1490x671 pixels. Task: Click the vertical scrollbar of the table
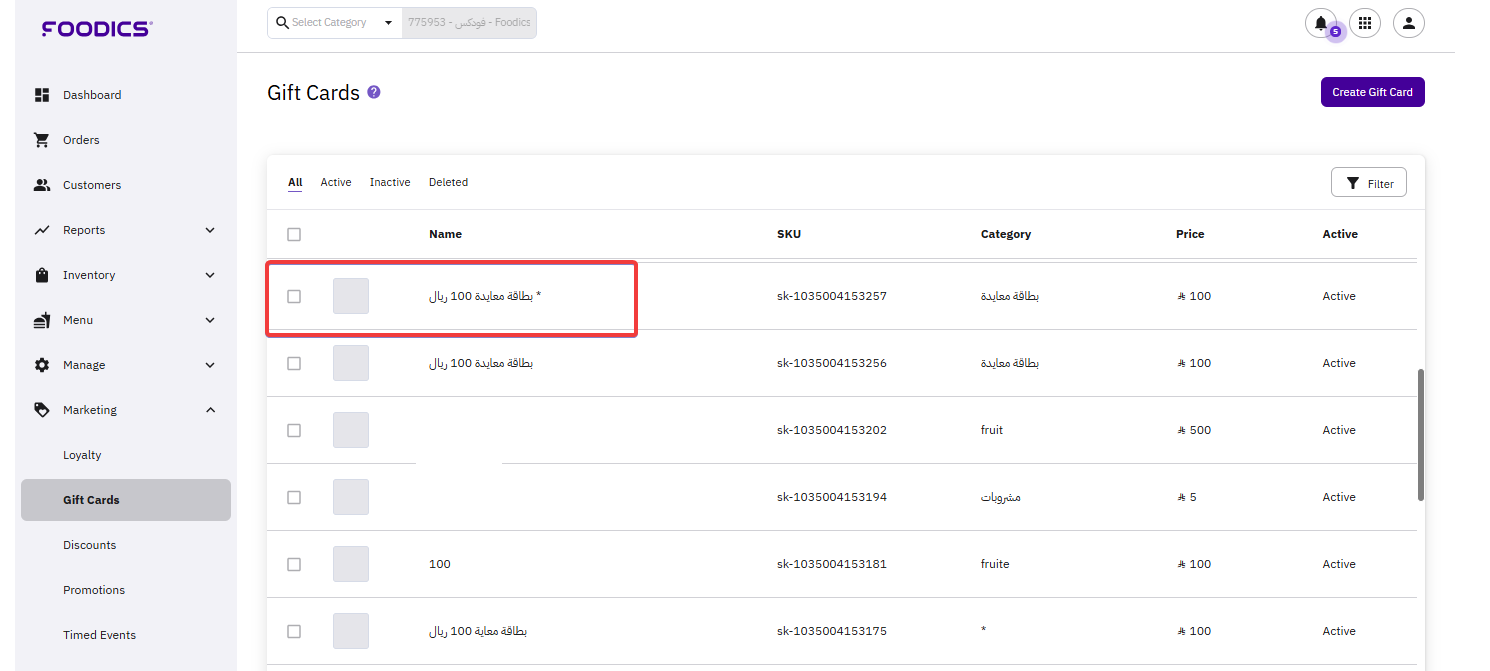click(1420, 435)
